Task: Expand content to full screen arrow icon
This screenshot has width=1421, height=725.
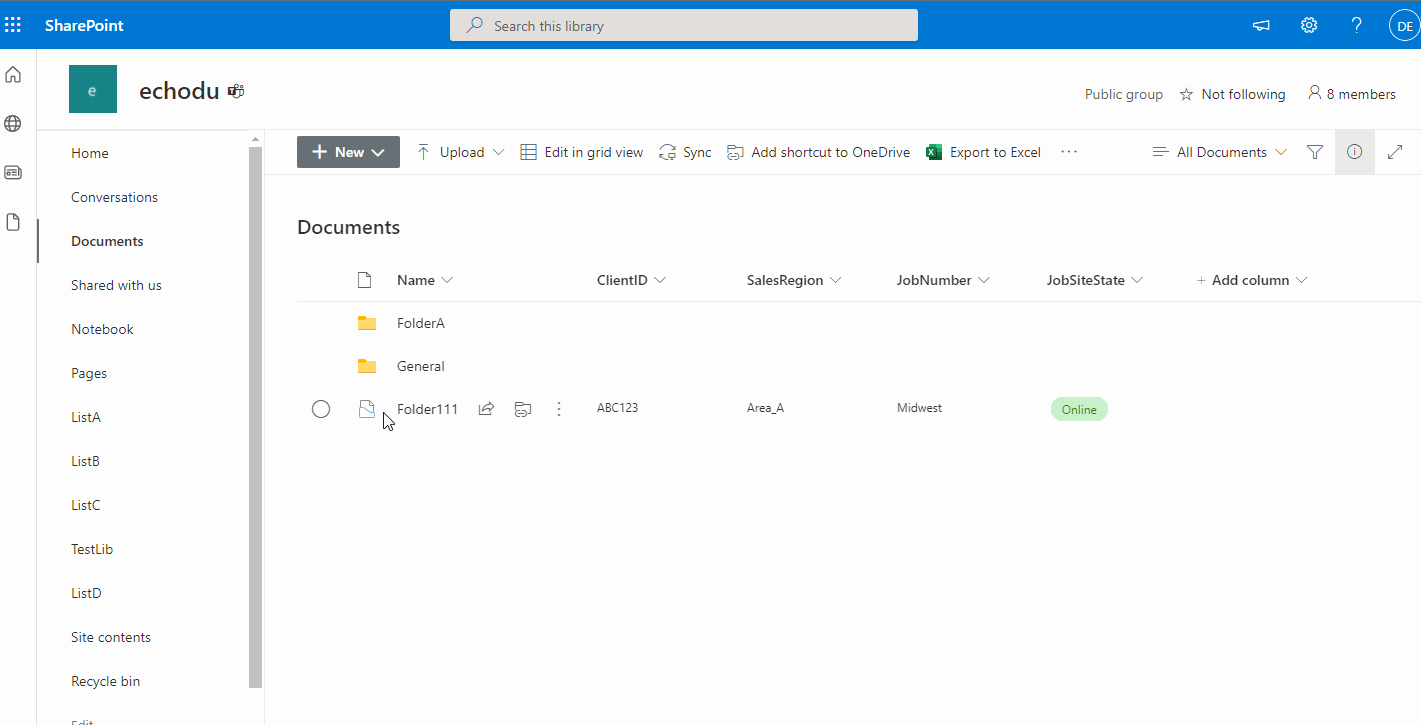Action: [x=1395, y=152]
